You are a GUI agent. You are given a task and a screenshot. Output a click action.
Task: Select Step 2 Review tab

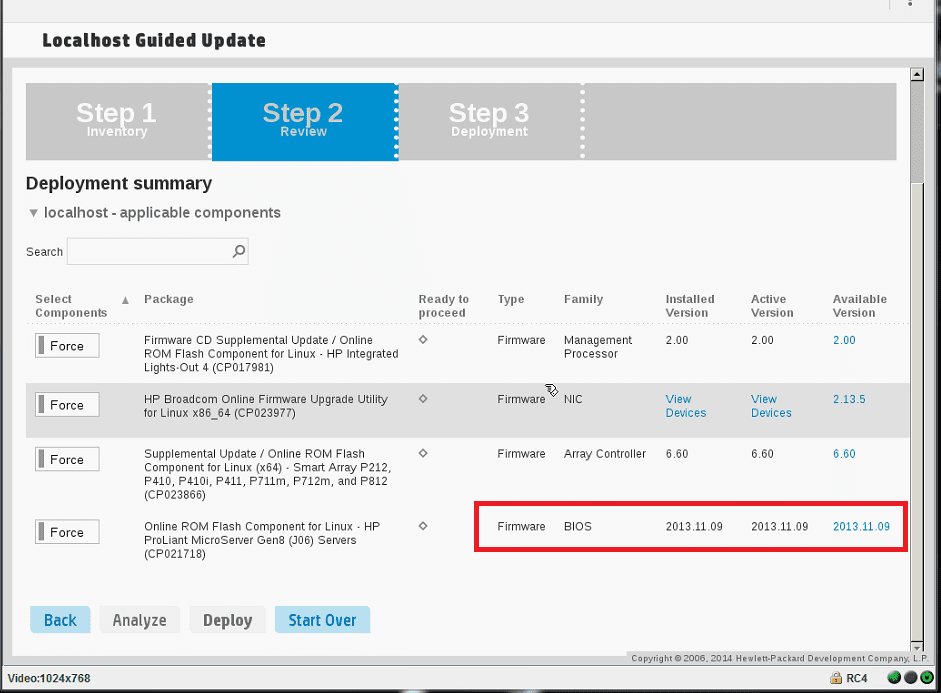click(304, 121)
